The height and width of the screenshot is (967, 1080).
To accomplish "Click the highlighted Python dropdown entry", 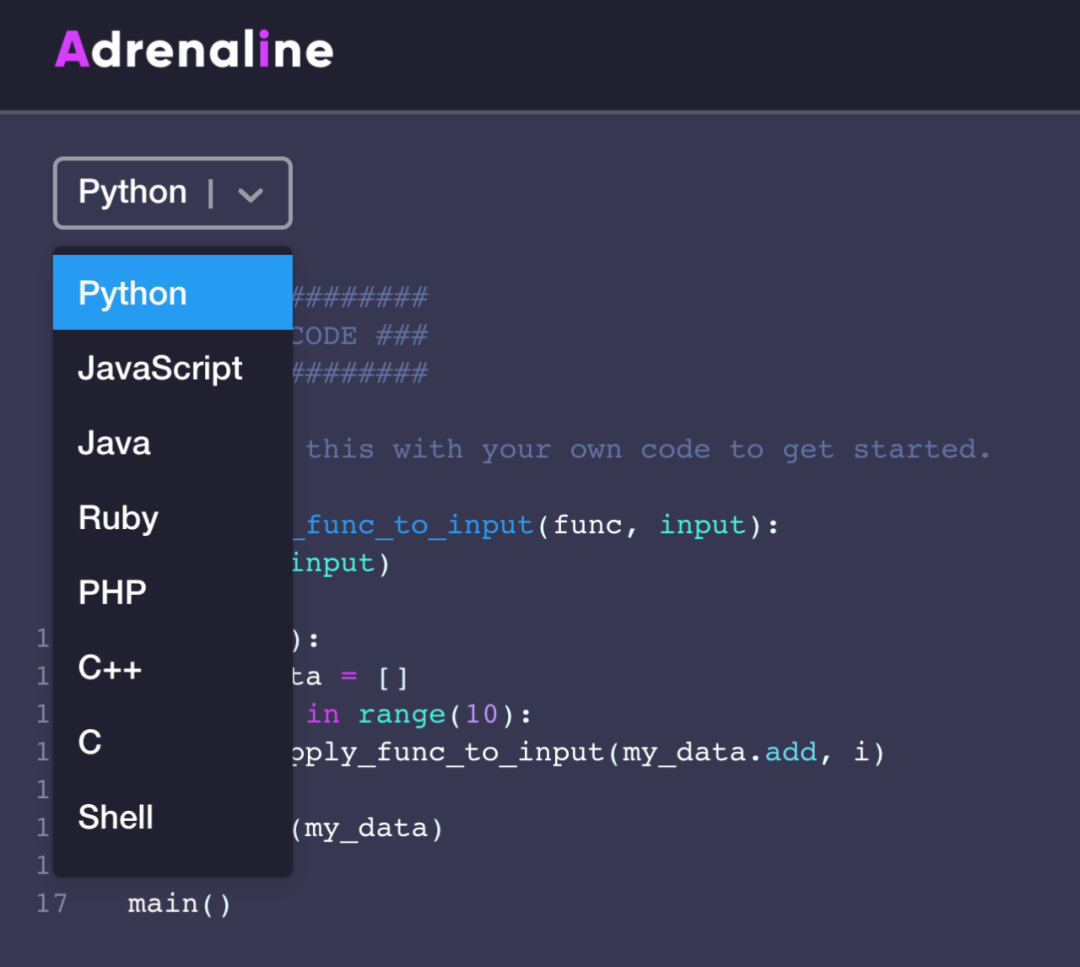I will (x=132, y=292).
